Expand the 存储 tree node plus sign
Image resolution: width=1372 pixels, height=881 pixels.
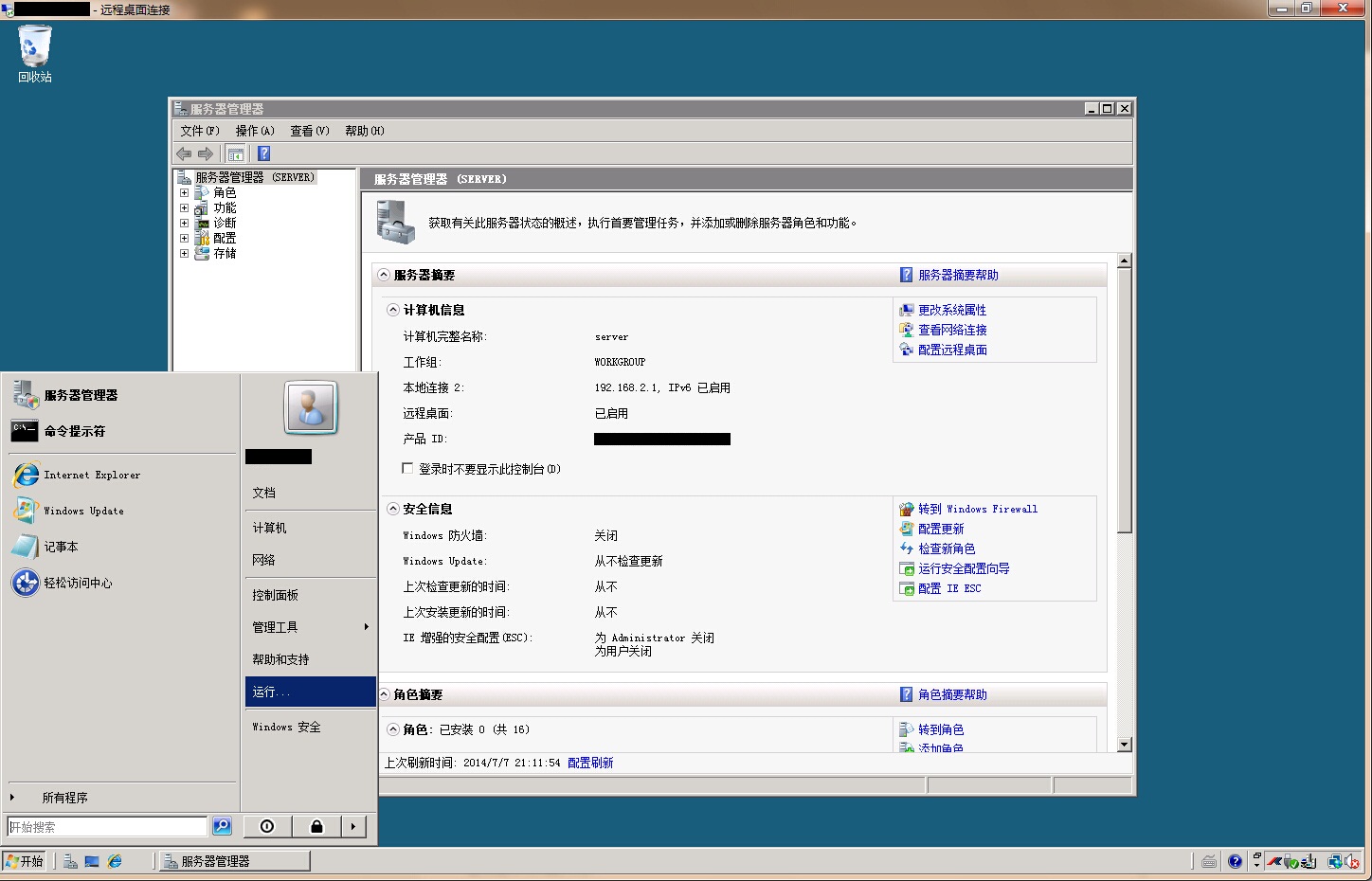click(x=184, y=253)
